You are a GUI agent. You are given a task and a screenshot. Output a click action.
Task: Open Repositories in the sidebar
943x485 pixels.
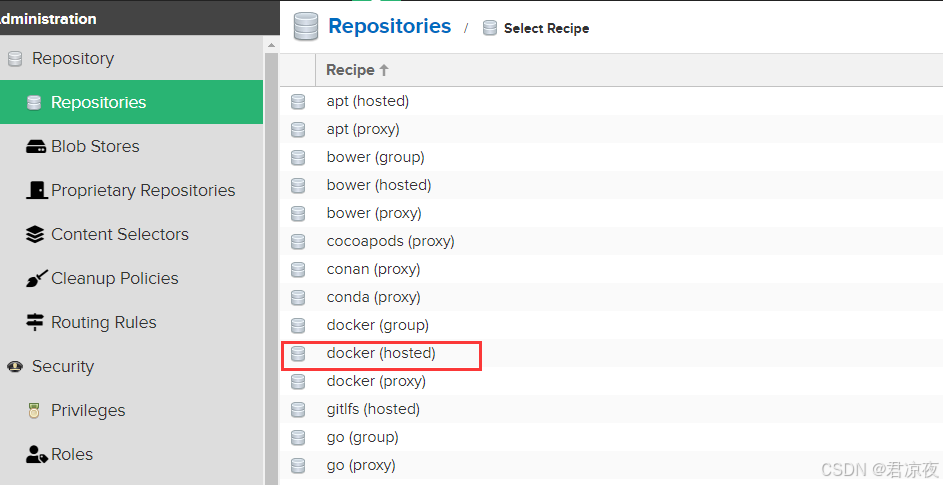(98, 102)
